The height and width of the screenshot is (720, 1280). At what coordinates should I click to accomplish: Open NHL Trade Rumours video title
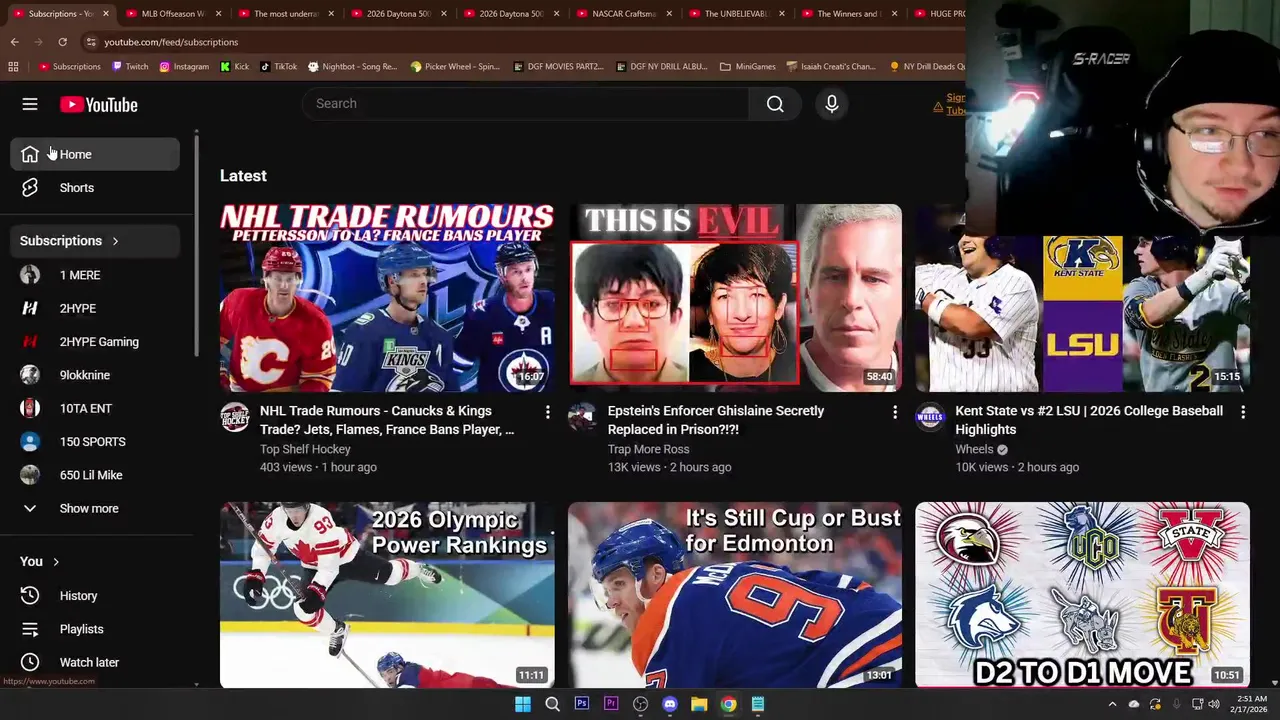pyautogui.click(x=387, y=420)
